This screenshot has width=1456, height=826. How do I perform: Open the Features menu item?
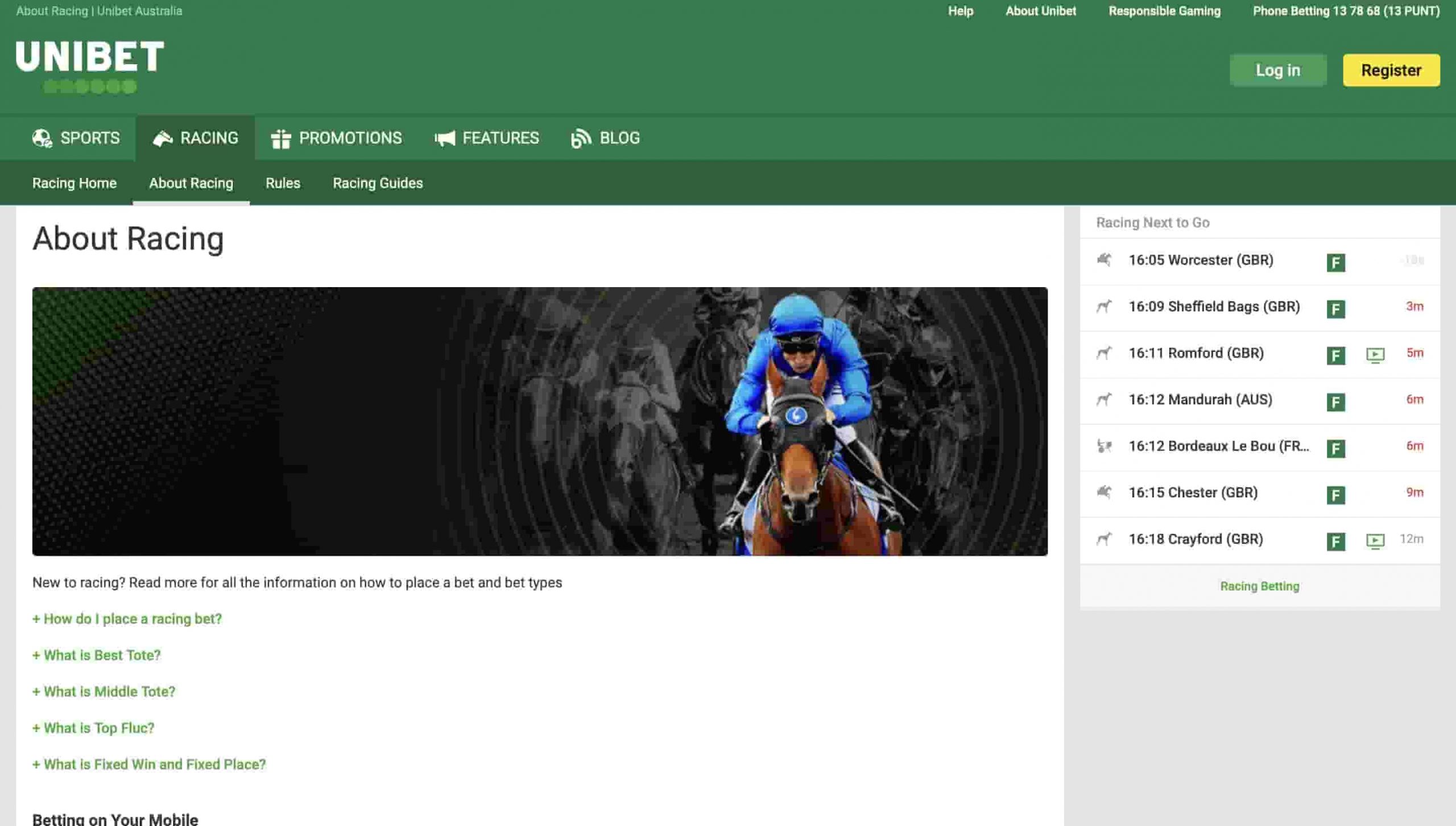point(486,138)
